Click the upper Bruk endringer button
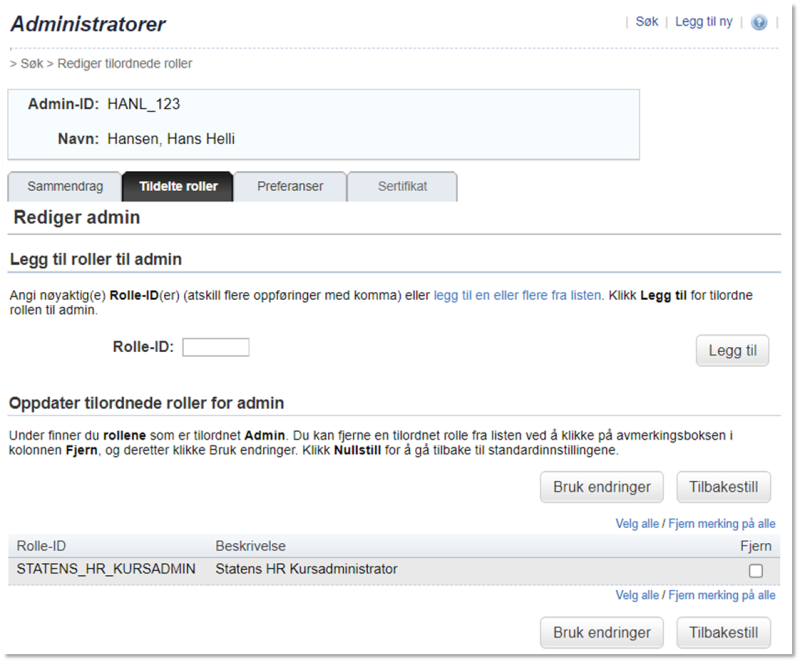 pos(602,487)
